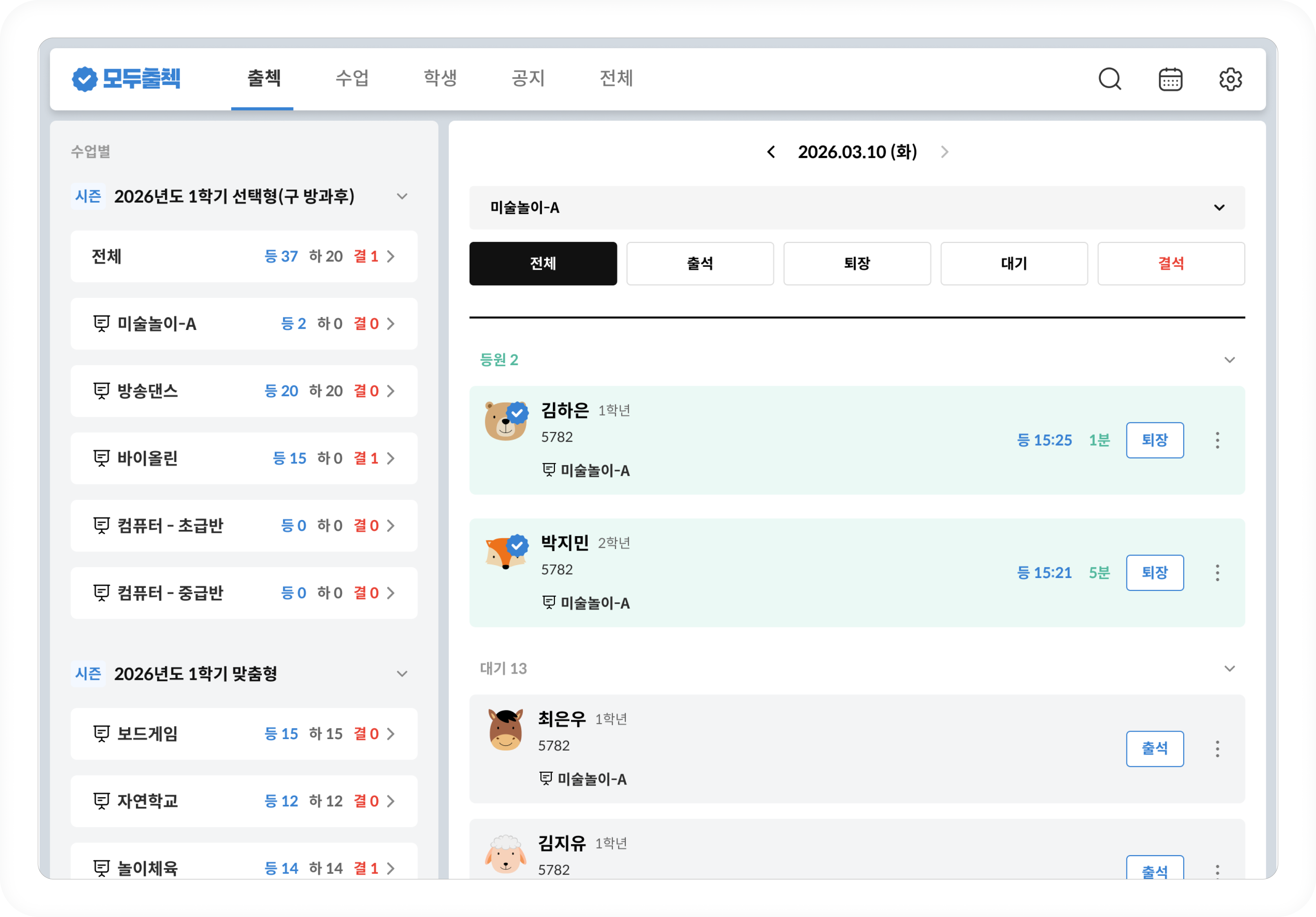Select the 출석 filter button
The width and height of the screenshot is (1316, 917).
(x=700, y=264)
